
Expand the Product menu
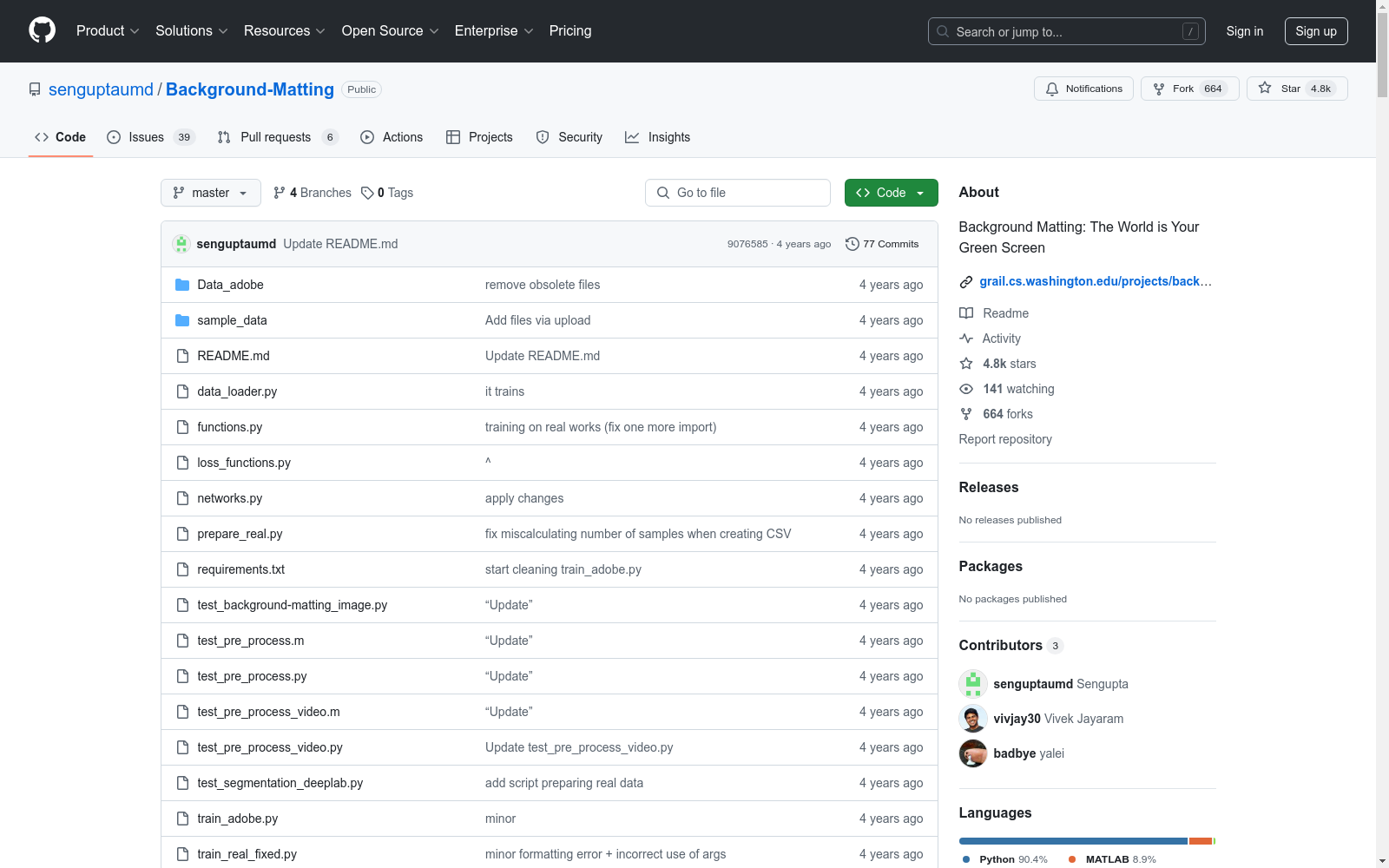[108, 30]
